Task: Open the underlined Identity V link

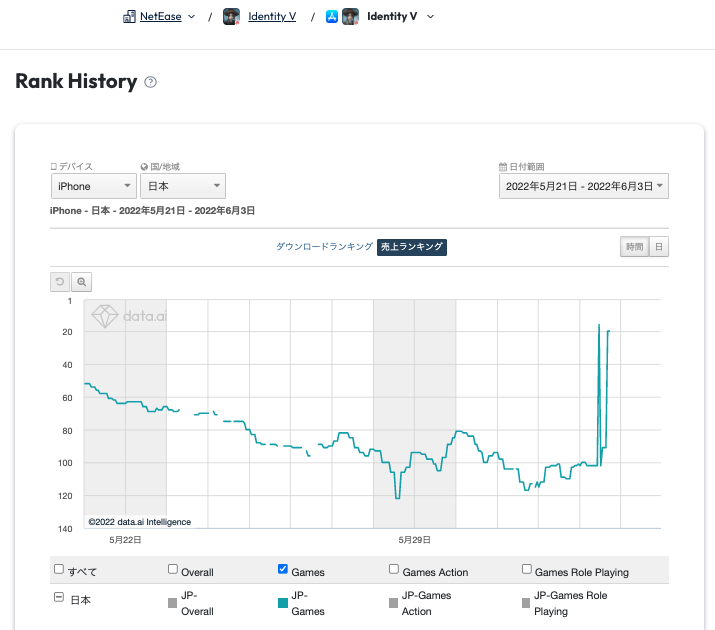Action: click(272, 16)
